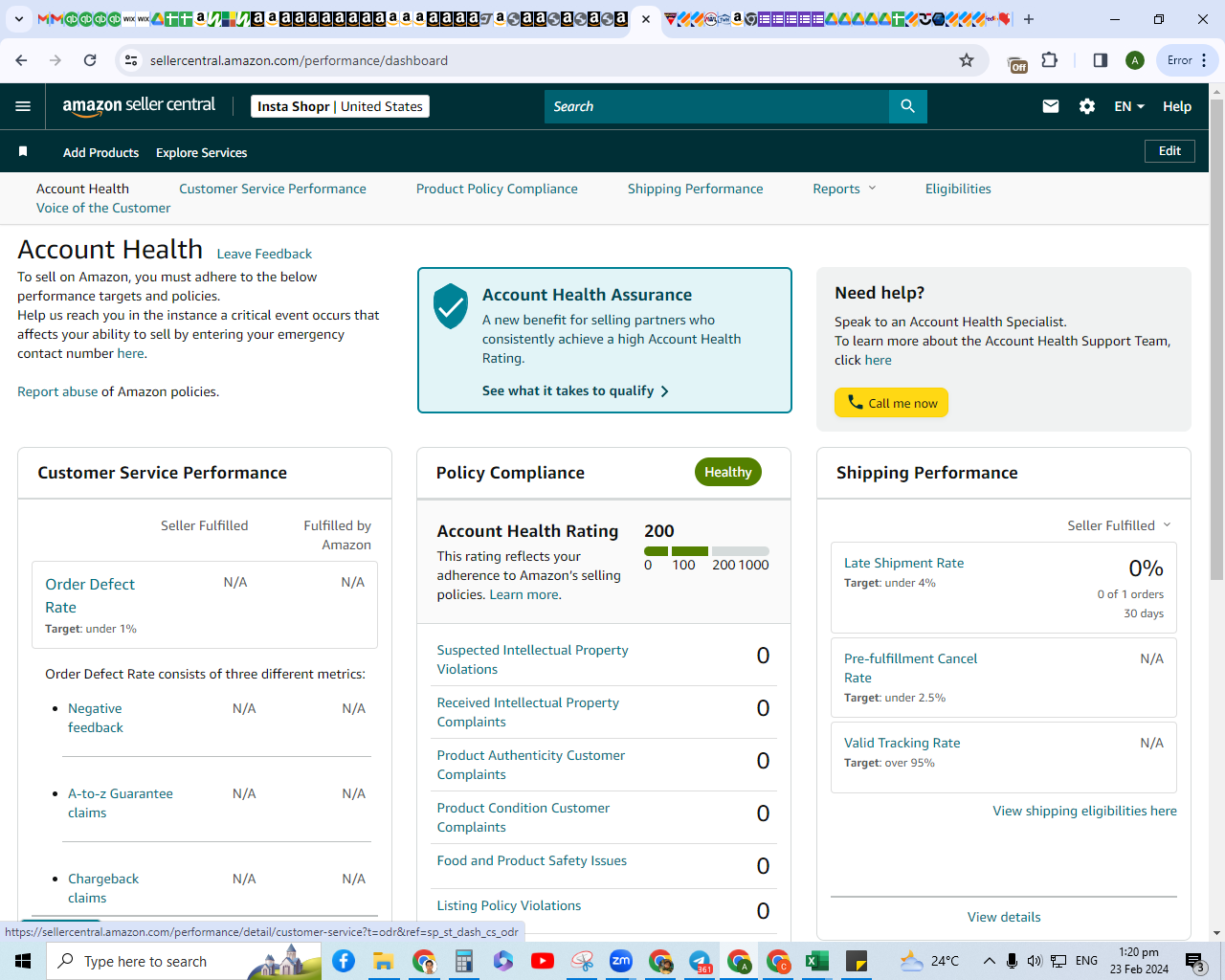Click the taskbar search box
This screenshot has width=1225, height=980.
184,961
